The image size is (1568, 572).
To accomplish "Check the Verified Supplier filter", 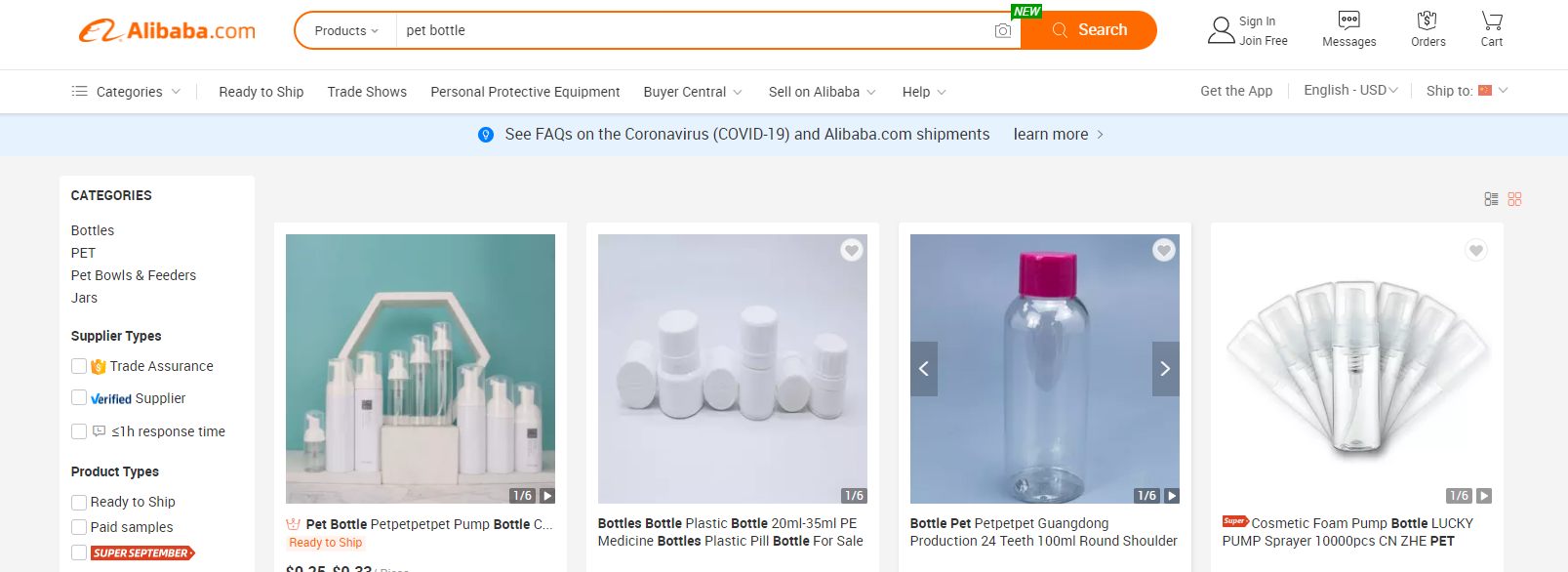I will pyautogui.click(x=79, y=398).
